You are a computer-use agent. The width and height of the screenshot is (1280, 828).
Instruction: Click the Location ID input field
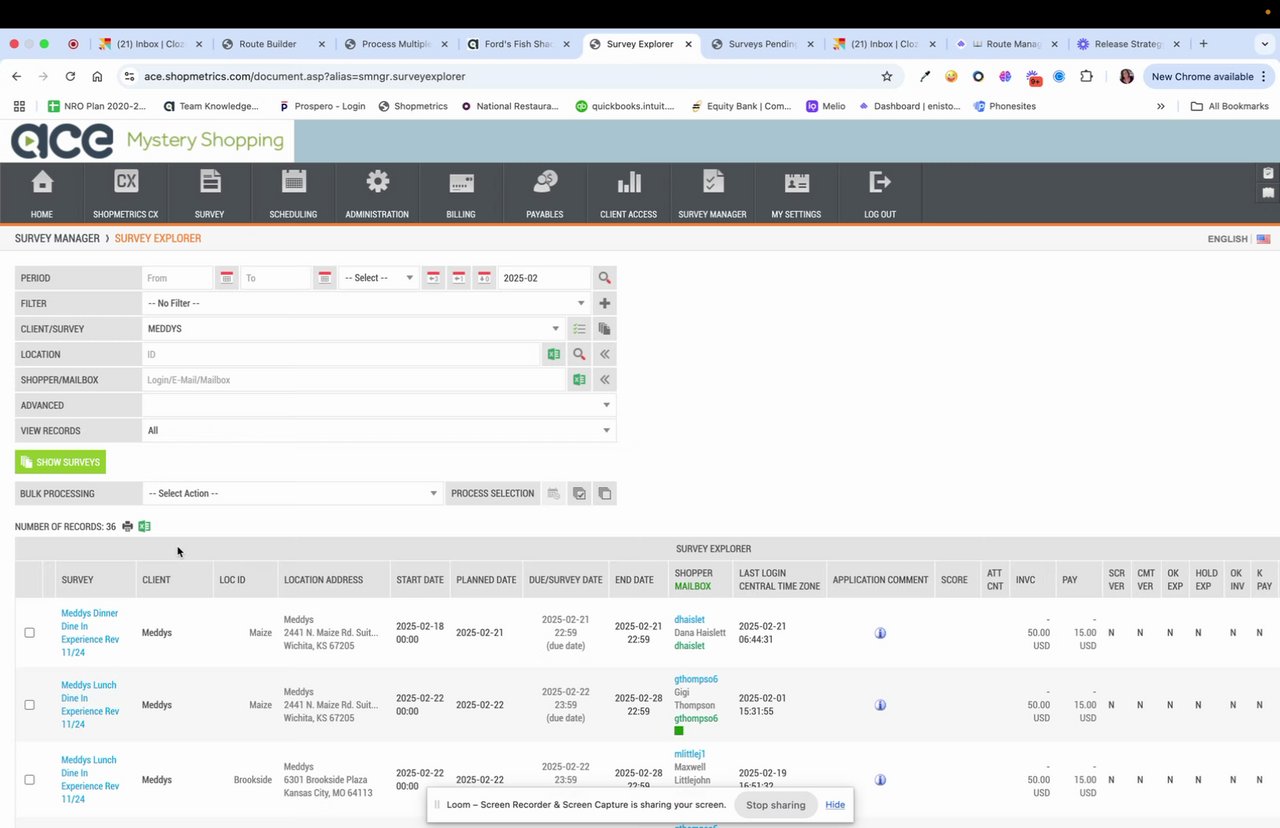pyautogui.click(x=340, y=354)
